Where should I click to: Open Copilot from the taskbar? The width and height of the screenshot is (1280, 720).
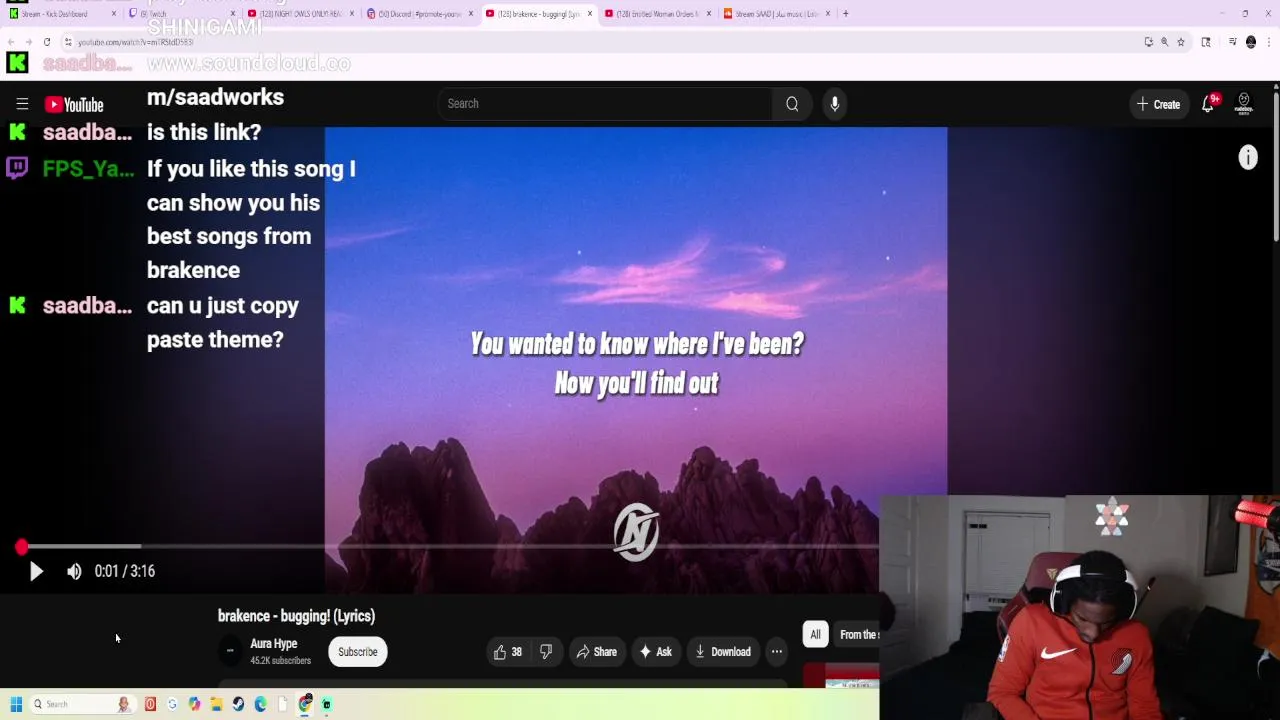(x=194, y=704)
